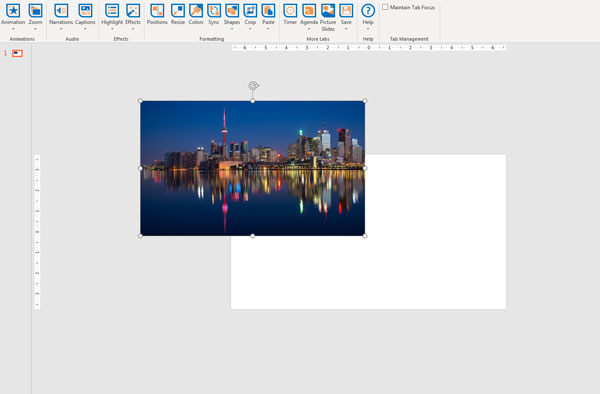Viewport: 600px width, 394px height.
Task: Click the left middle handle of picture
Action: click(x=140, y=168)
